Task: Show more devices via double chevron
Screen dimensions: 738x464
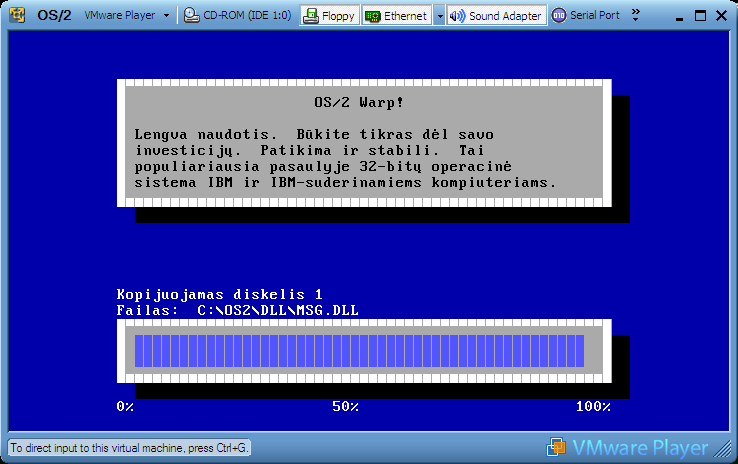Action: coord(635,15)
